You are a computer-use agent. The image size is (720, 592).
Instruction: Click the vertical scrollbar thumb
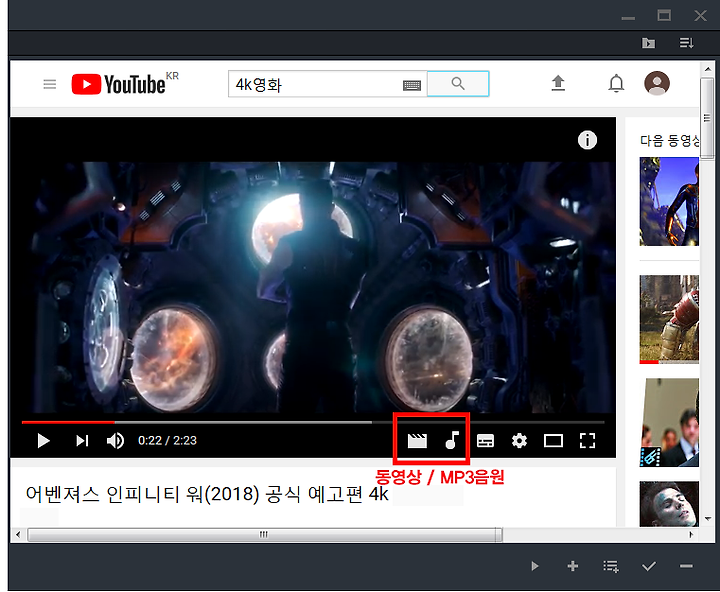click(707, 118)
